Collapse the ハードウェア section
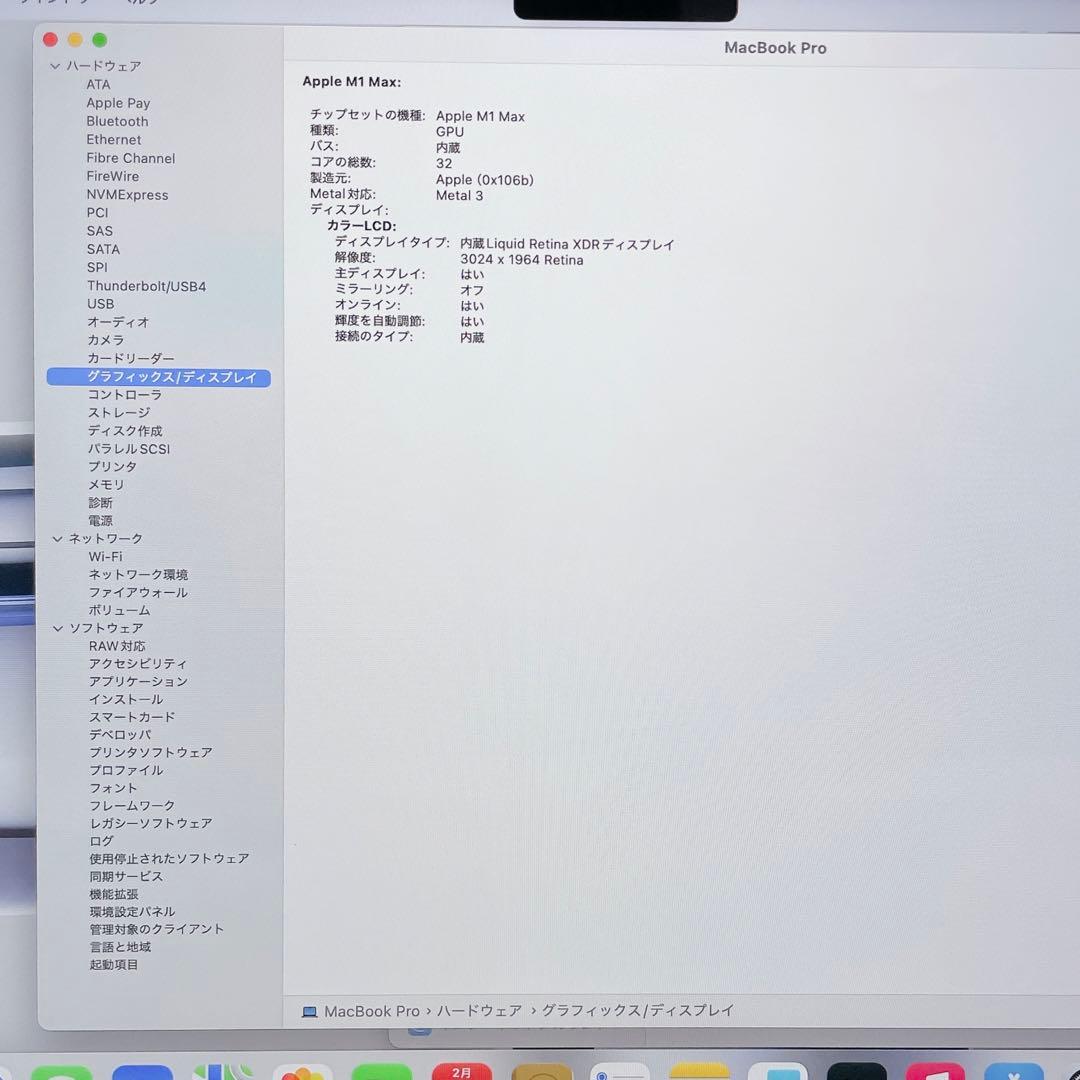The width and height of the screenshot is (1080, 1080). point(57,66)
